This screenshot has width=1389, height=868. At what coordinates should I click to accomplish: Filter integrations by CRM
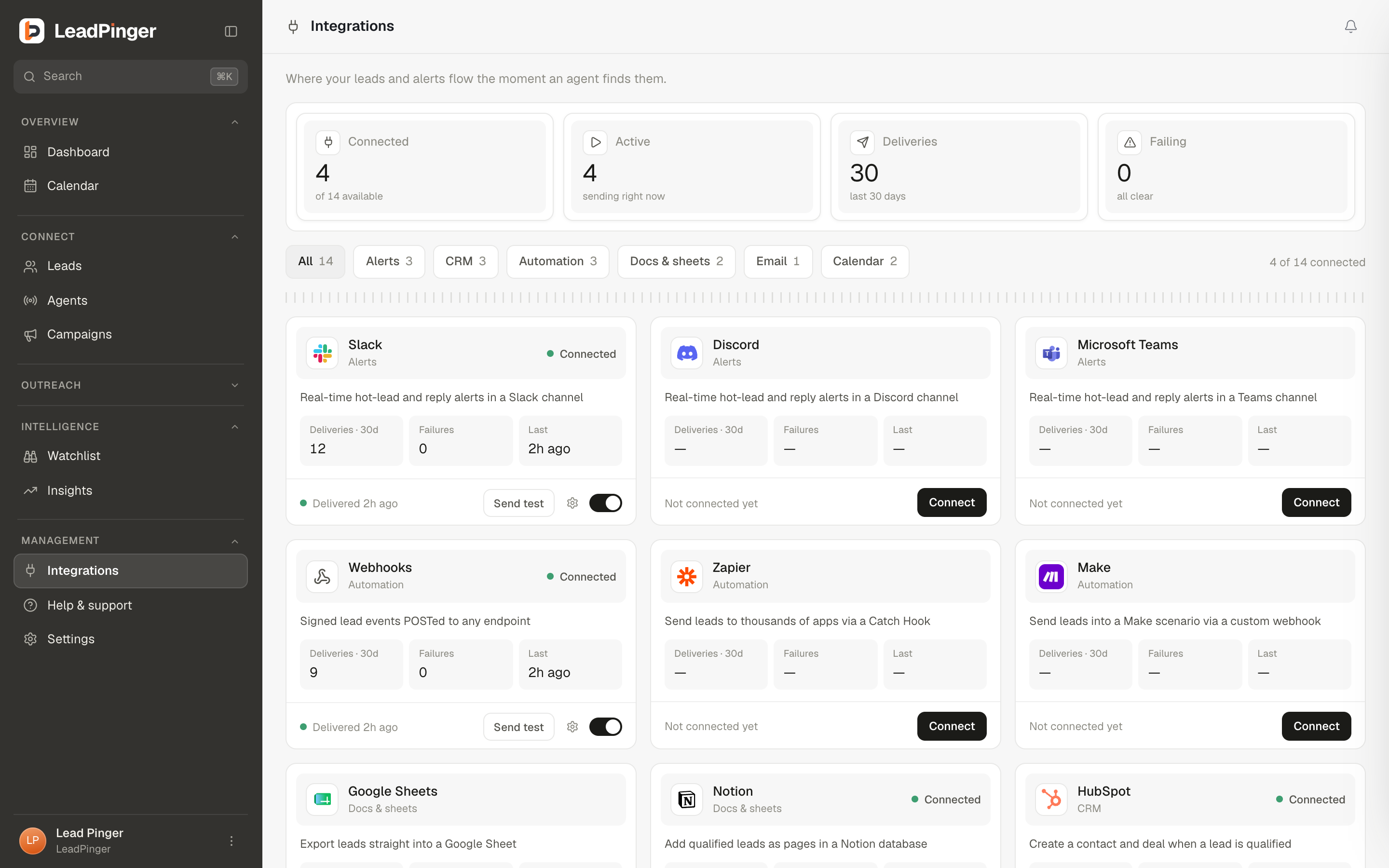[465, 262]
